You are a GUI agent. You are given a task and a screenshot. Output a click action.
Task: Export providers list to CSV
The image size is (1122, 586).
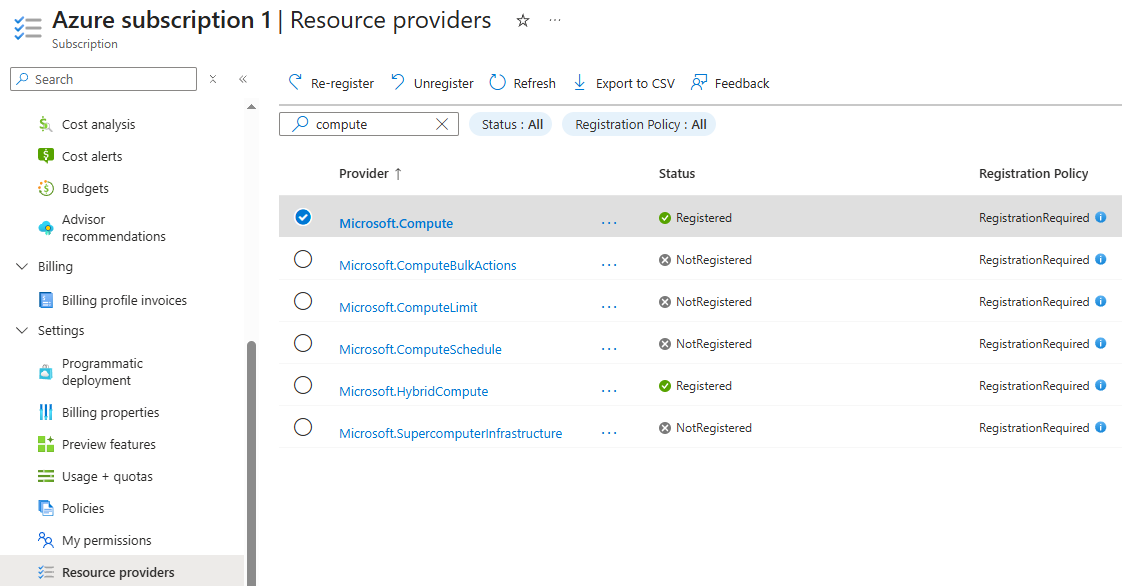pyautogui.click(x=624, y=83)
